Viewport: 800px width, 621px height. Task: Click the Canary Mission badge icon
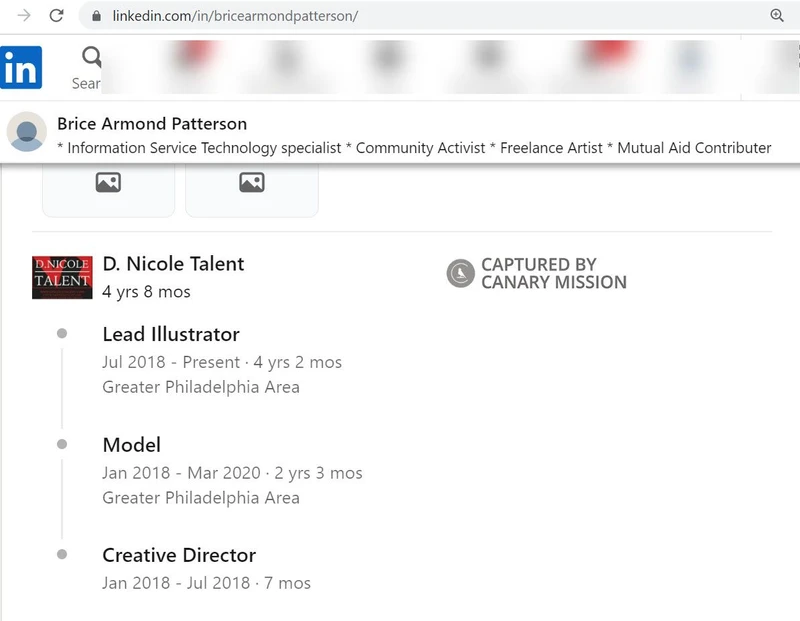[x=459, y=272]
